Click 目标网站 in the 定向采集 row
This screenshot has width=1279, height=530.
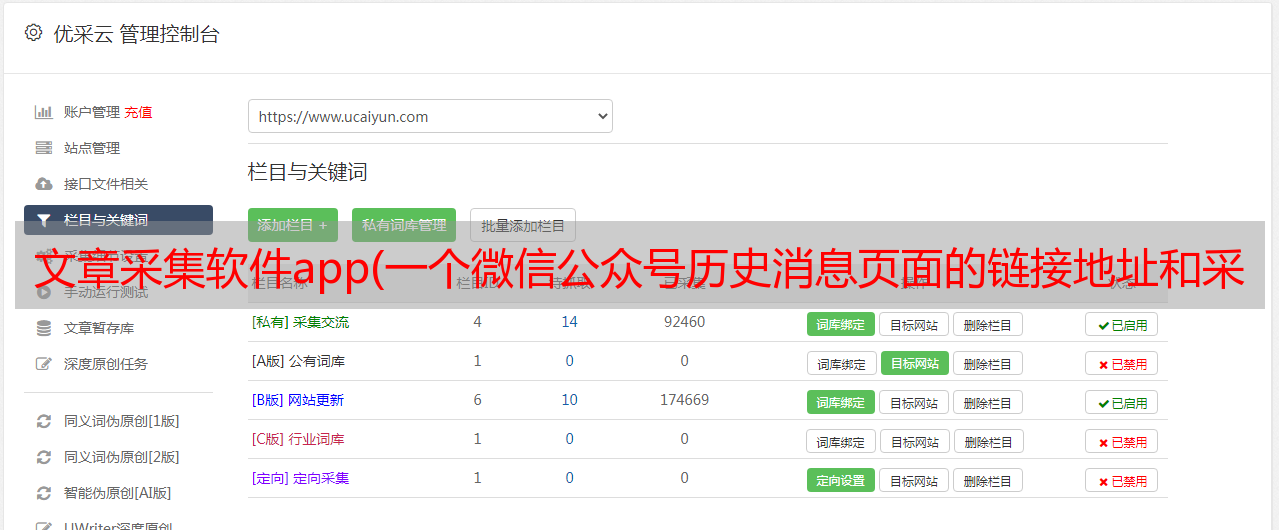click(914, 480)
